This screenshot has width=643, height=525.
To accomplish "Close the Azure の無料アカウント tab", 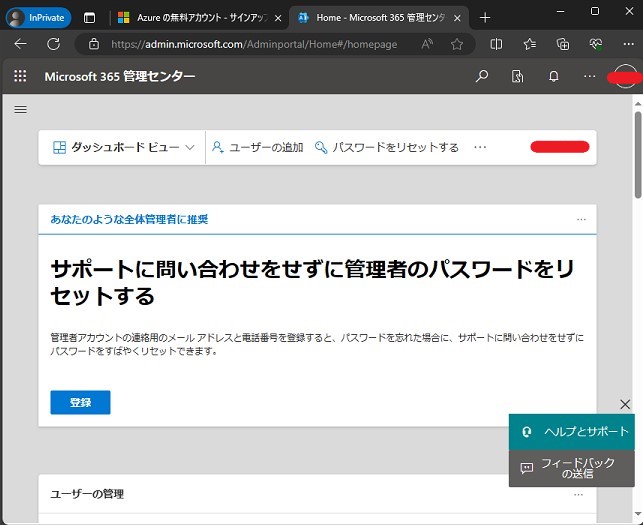I will coord(278,18).
